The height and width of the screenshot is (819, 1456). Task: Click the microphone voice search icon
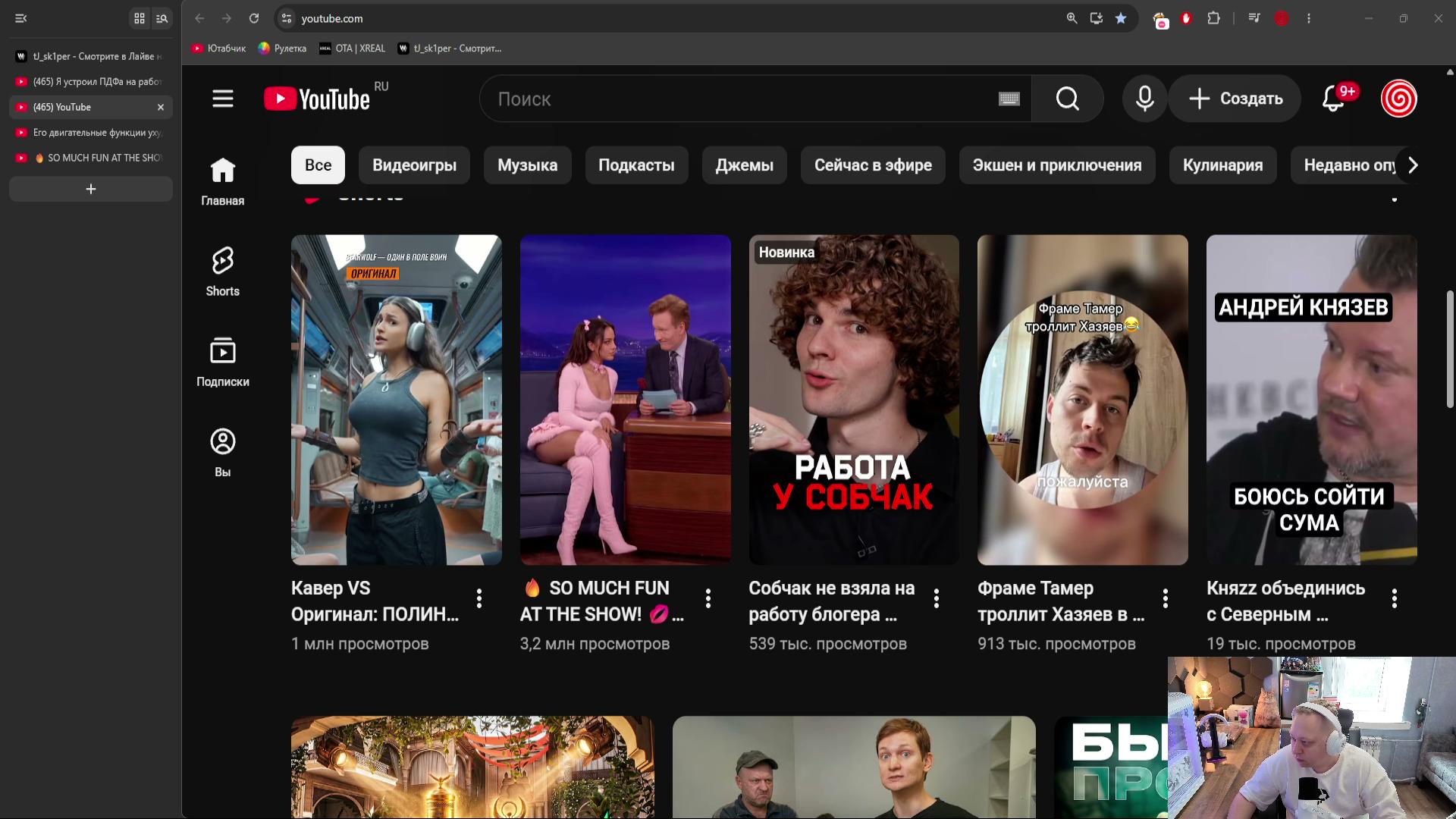(1144, 99)
